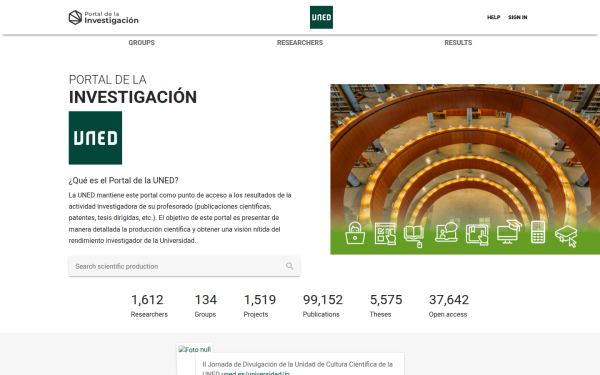This screenshot has height=375, width=600.
Task: Open the library banner image
Action: tap(465, 169)
